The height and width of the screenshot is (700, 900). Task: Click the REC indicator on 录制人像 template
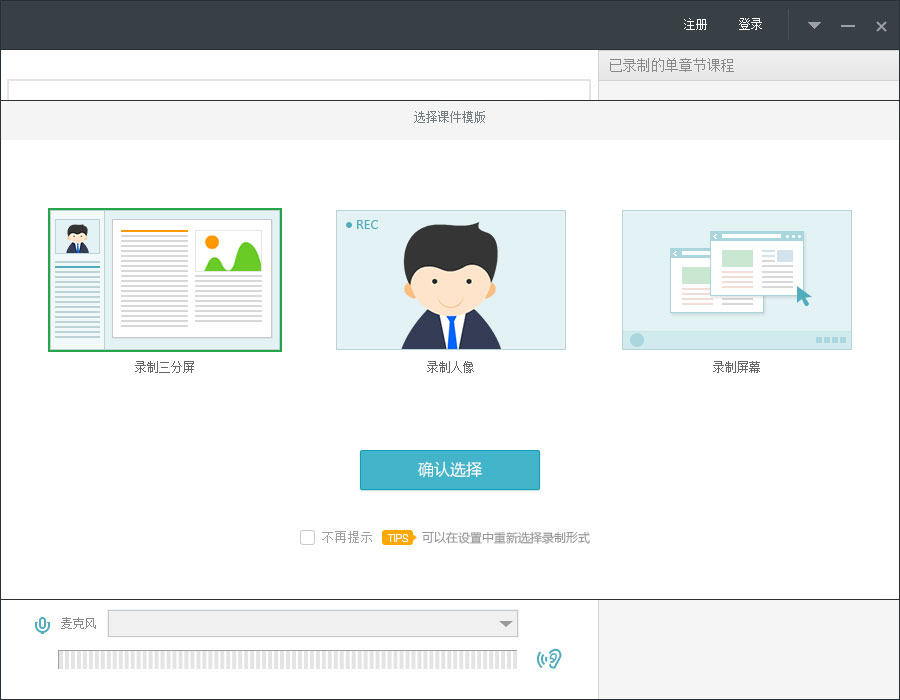point(362,225)
